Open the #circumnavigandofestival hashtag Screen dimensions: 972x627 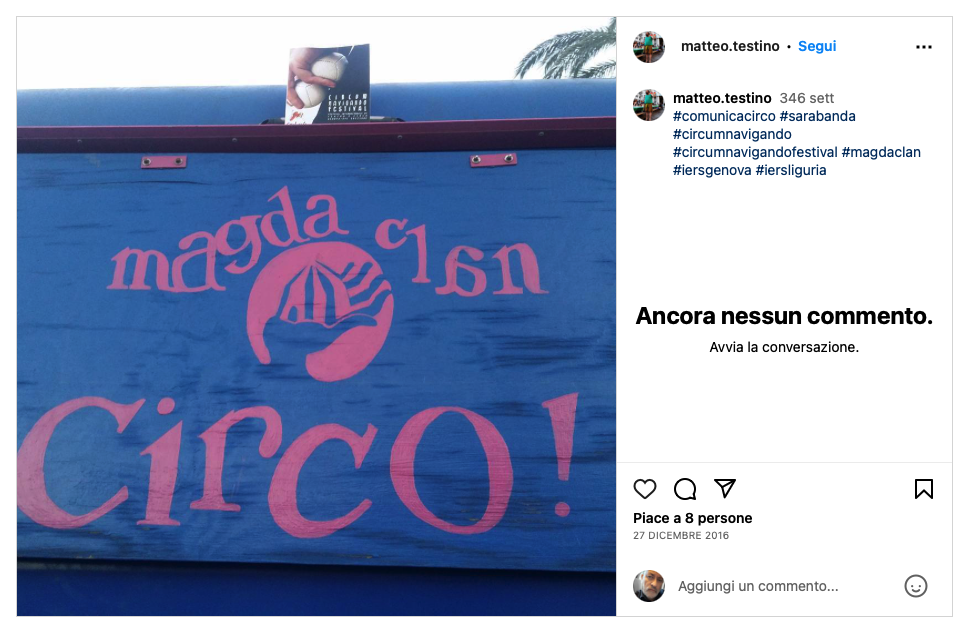click(755, 152)
